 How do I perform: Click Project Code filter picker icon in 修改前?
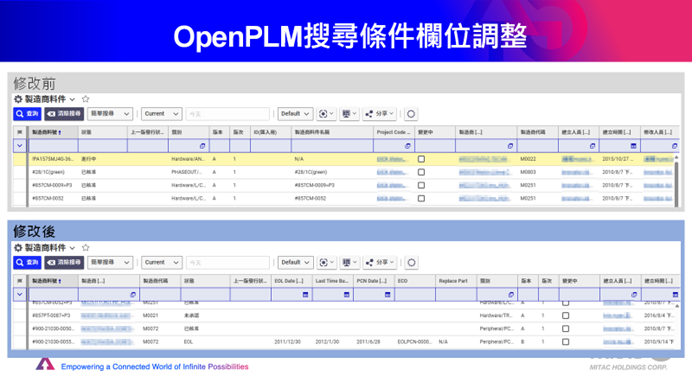pos(407,146)
